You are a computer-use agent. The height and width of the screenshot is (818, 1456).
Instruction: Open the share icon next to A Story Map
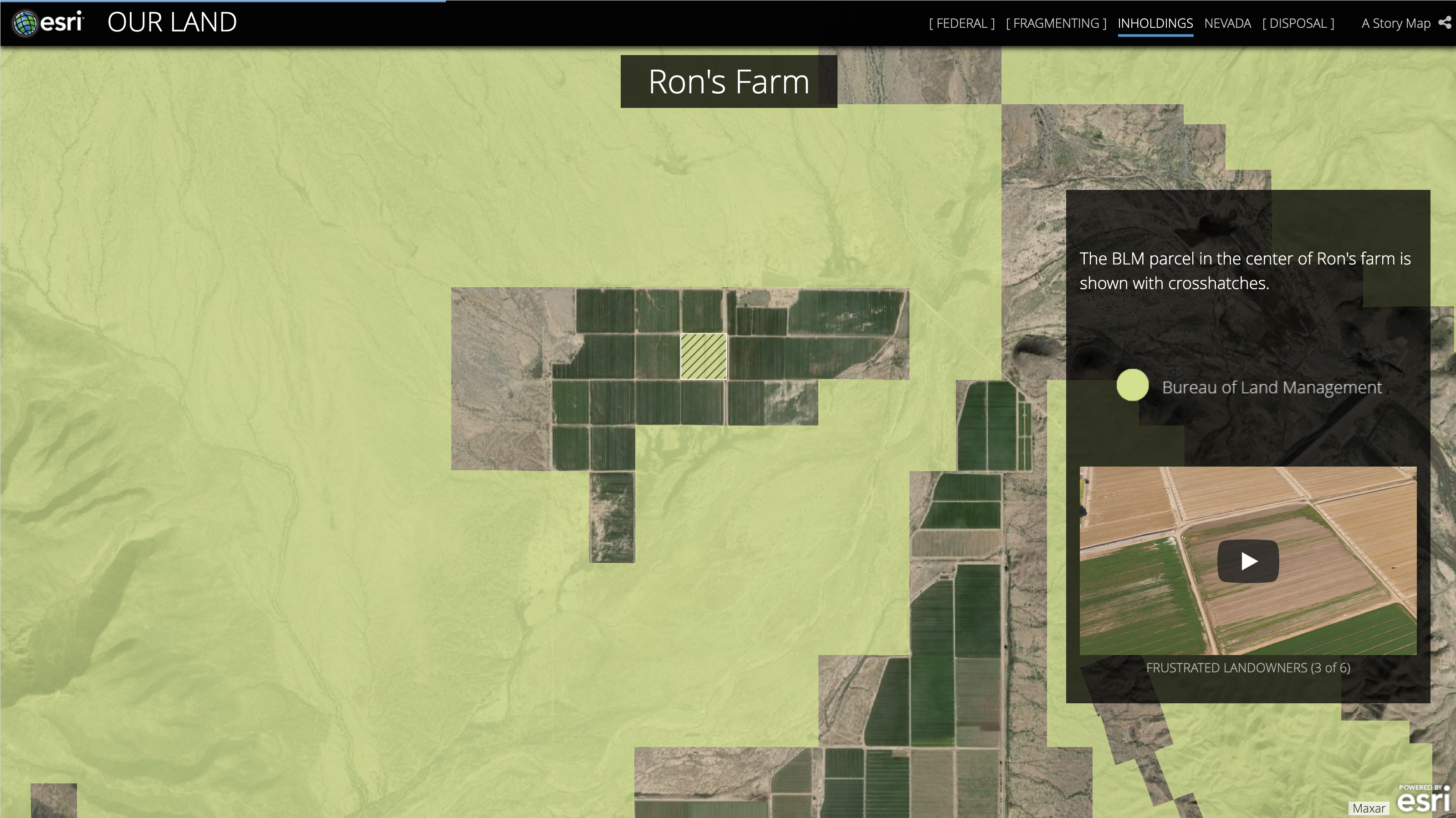[1445, 23]
